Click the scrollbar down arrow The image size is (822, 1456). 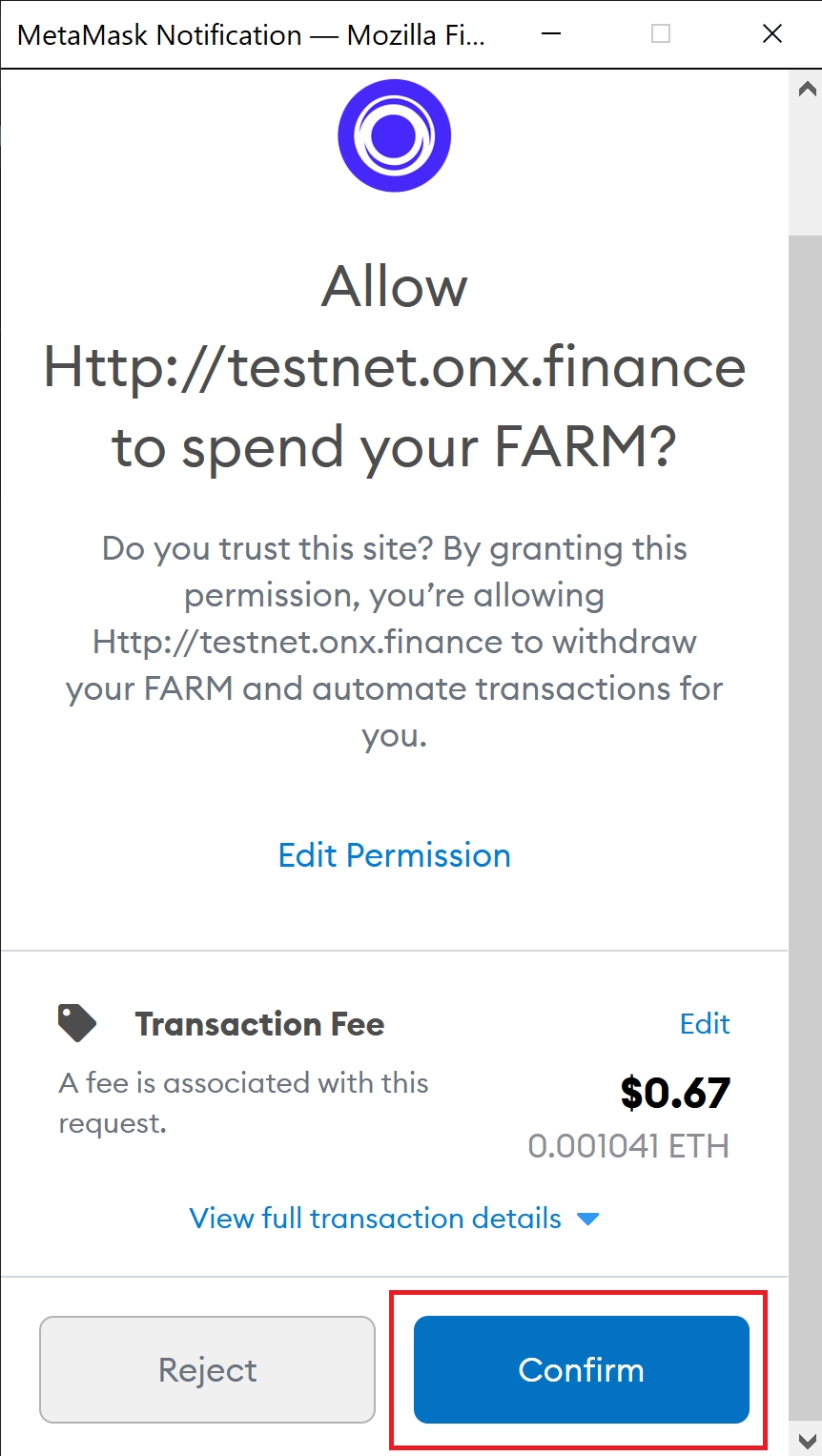[x=807, y=1439]
